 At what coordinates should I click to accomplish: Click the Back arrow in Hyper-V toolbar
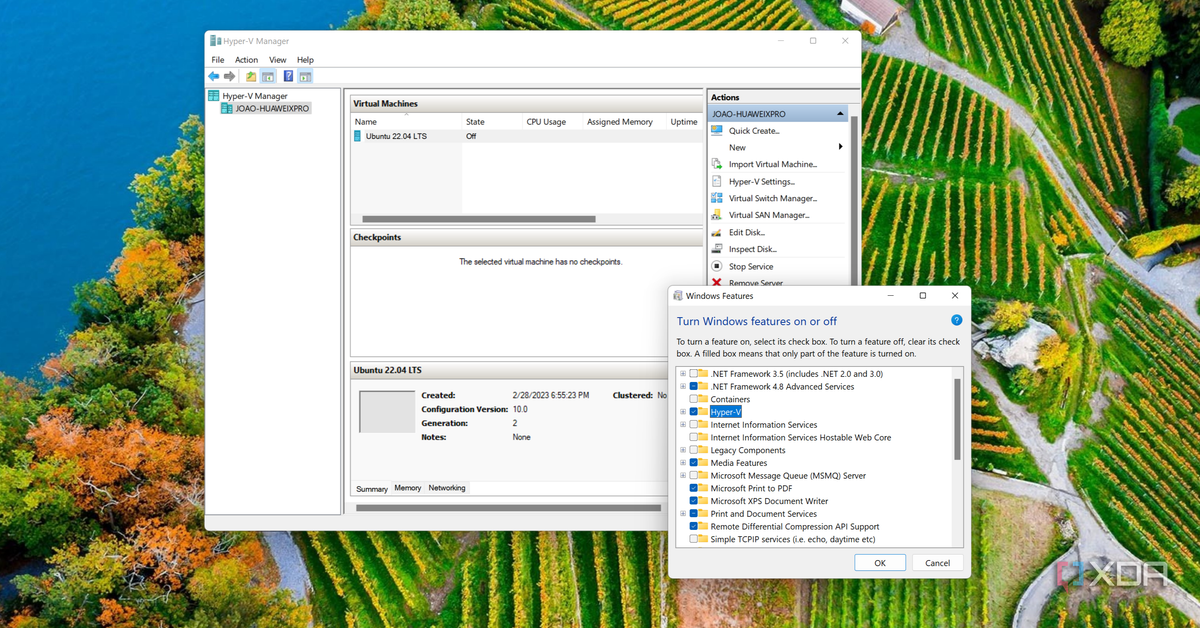213,76
